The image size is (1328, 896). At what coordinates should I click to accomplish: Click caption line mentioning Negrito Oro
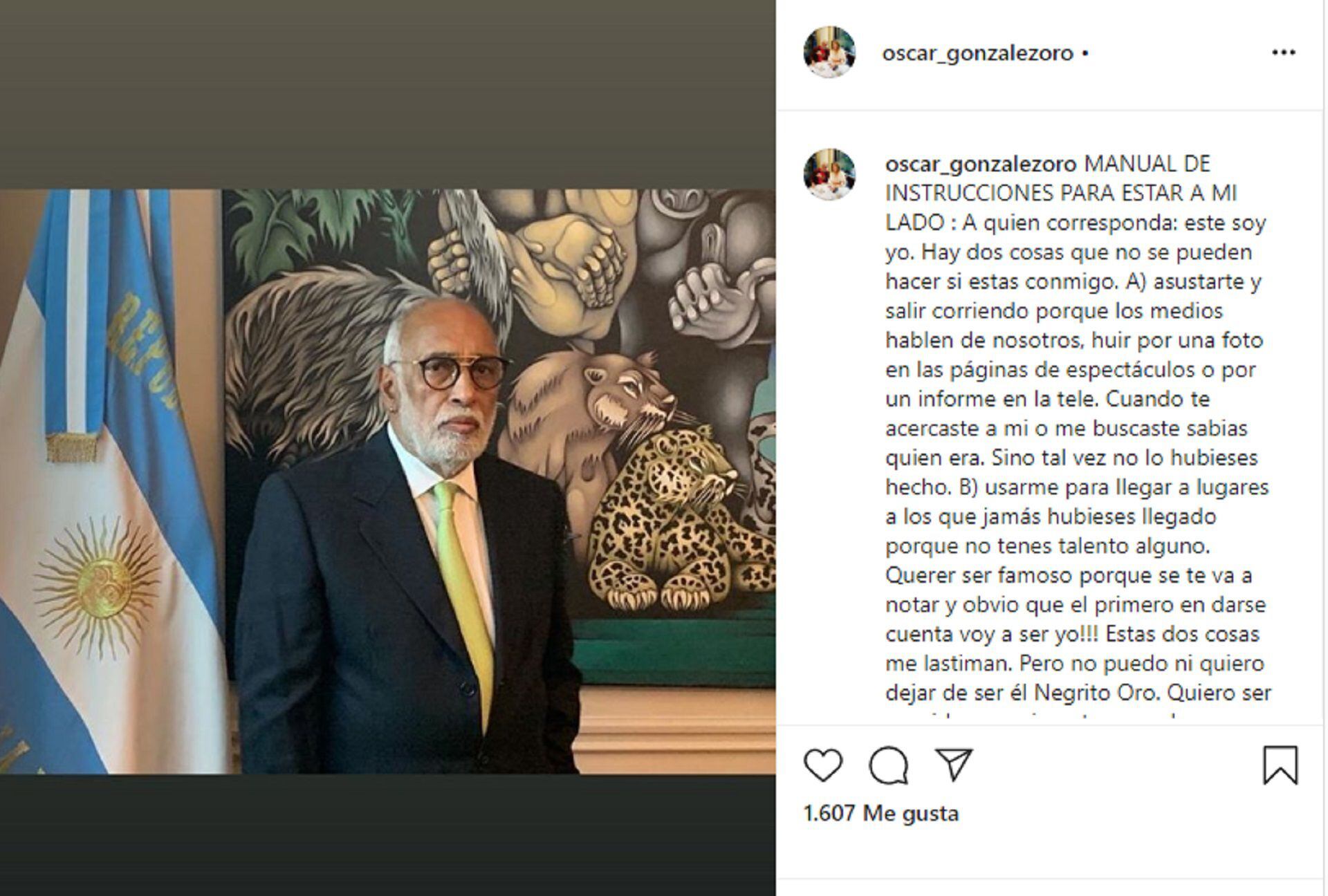point(1078,693)
